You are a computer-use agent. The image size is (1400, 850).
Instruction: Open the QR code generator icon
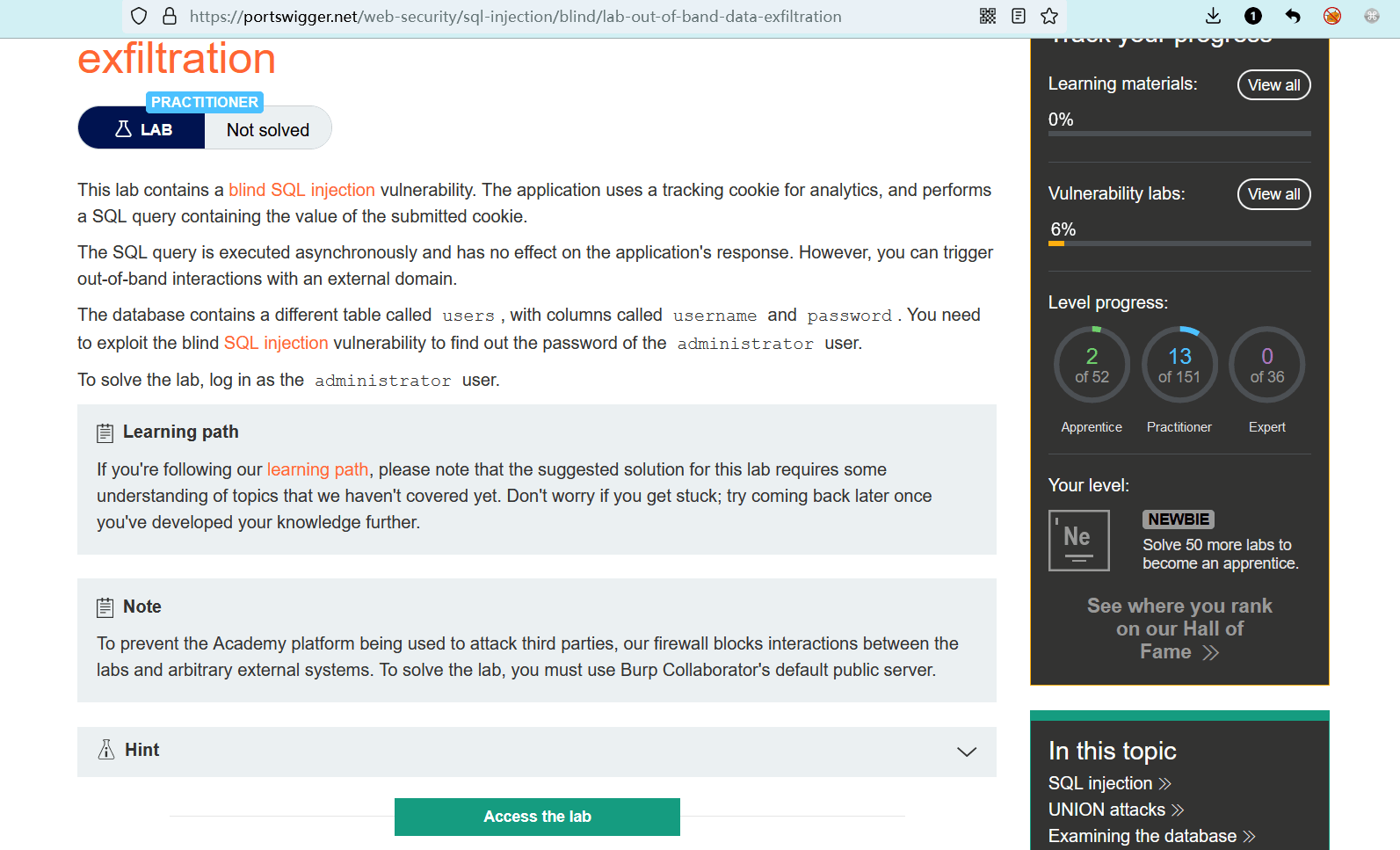988,16
